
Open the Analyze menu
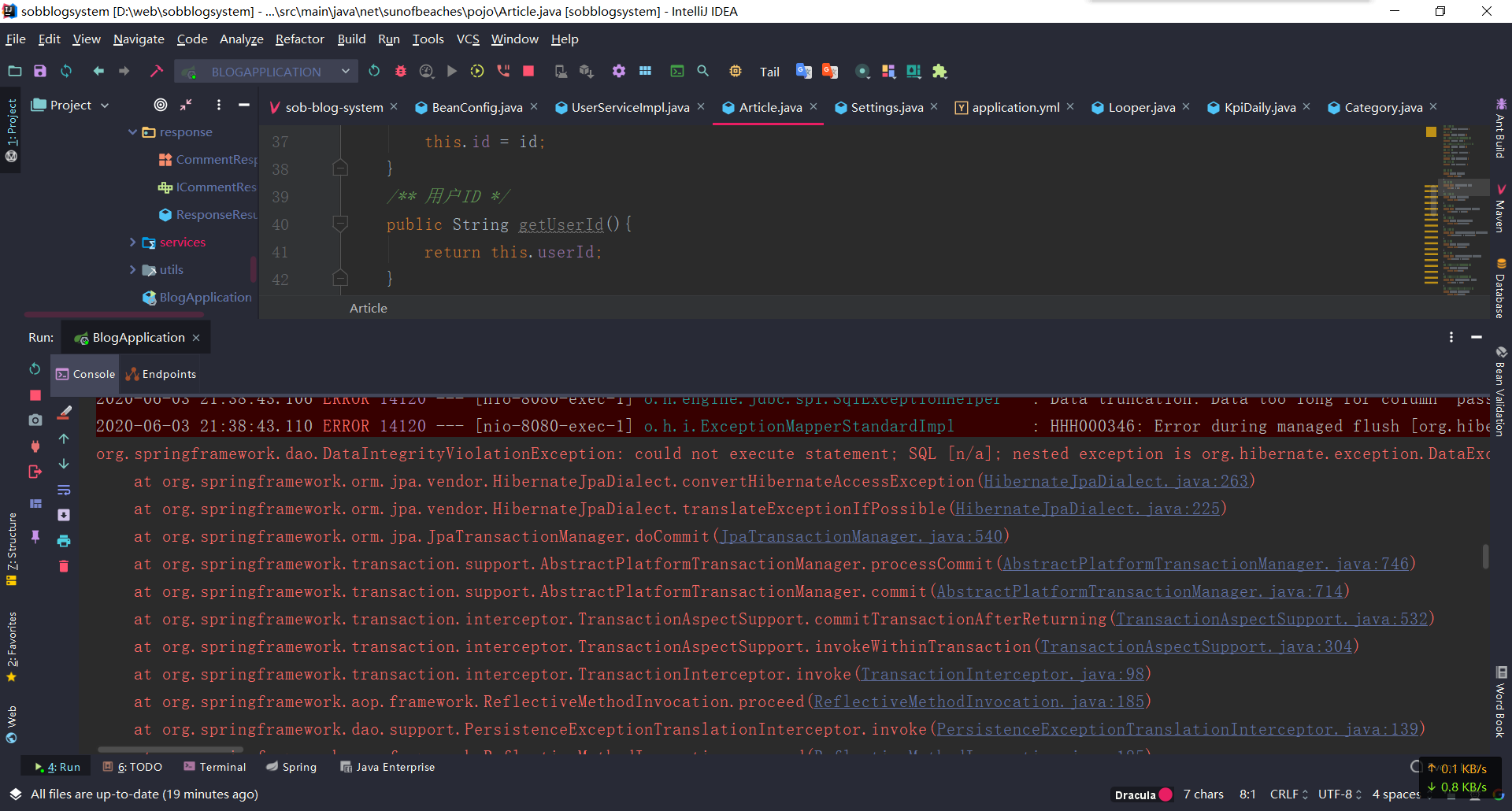tap(241, 39)
